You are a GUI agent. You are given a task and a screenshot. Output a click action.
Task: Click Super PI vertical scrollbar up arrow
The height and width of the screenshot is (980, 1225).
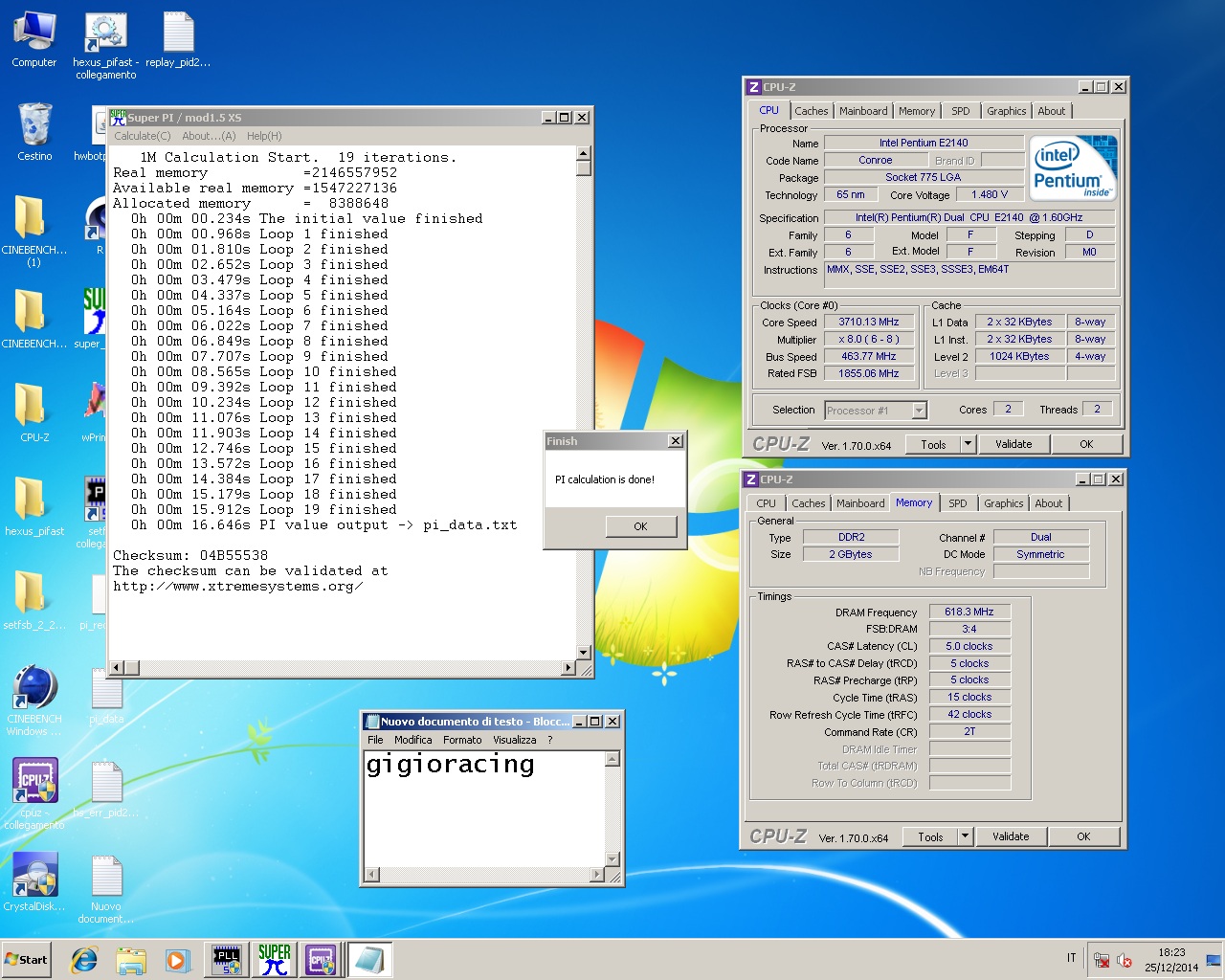click(584, 154)
